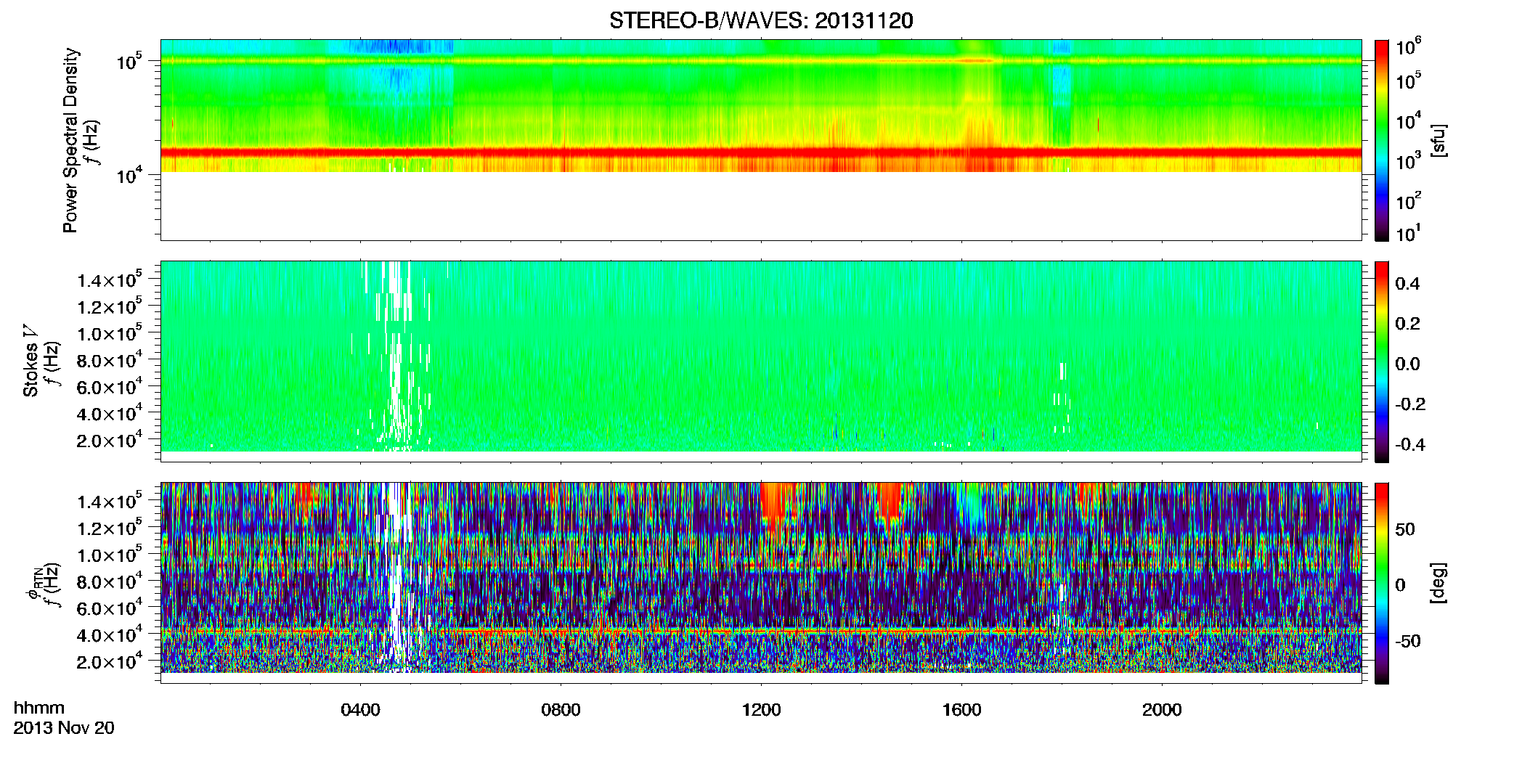Click the hhmm time format label
The image size is (1522, 784).
(39, 708)
